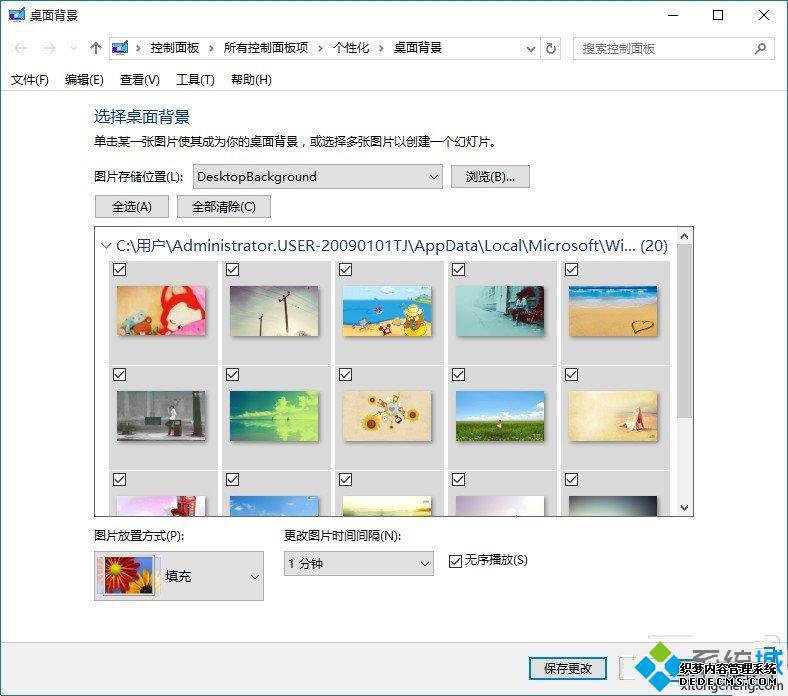This screenshot has width=788, height=696.
Task: Click the scroll down arrow of wallpaper list
Action: (x=684, y=508)
